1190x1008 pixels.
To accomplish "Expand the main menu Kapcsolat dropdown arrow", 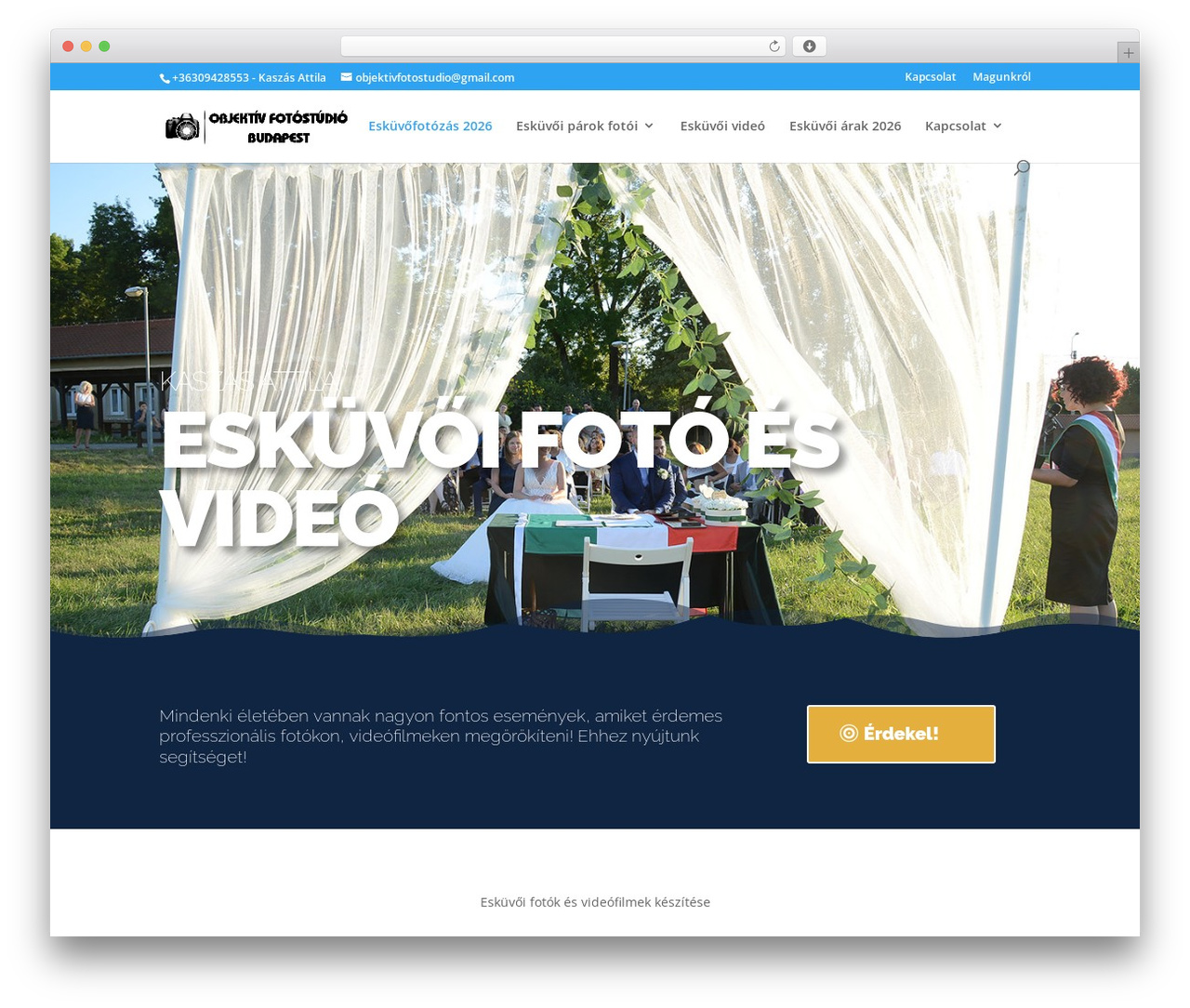I will 998,126.
